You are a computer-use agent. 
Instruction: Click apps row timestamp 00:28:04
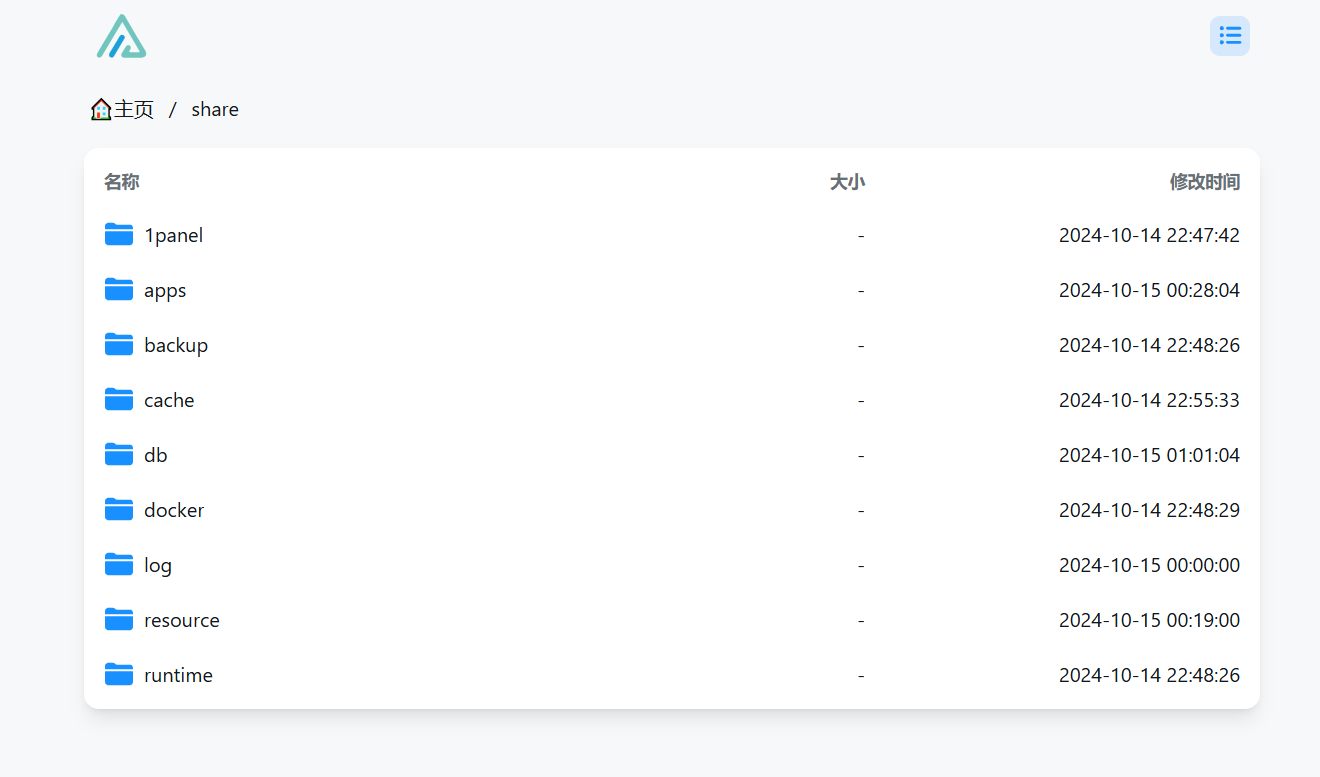[1203, 290]
